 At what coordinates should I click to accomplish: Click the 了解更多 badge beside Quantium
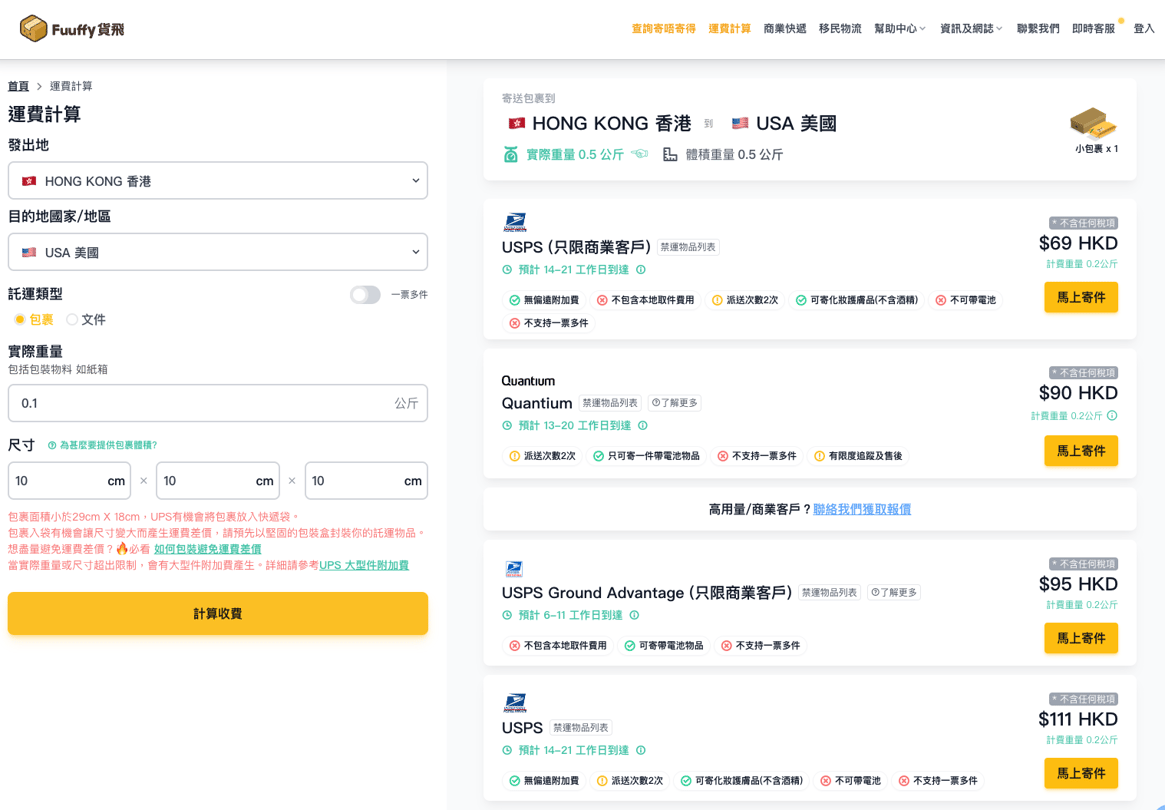[674, 403]
